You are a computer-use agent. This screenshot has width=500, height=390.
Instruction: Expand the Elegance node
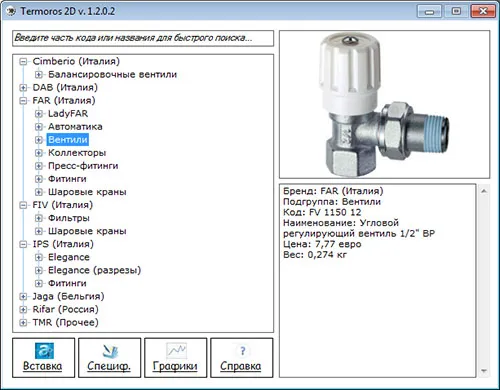click(x=39, y=257)
